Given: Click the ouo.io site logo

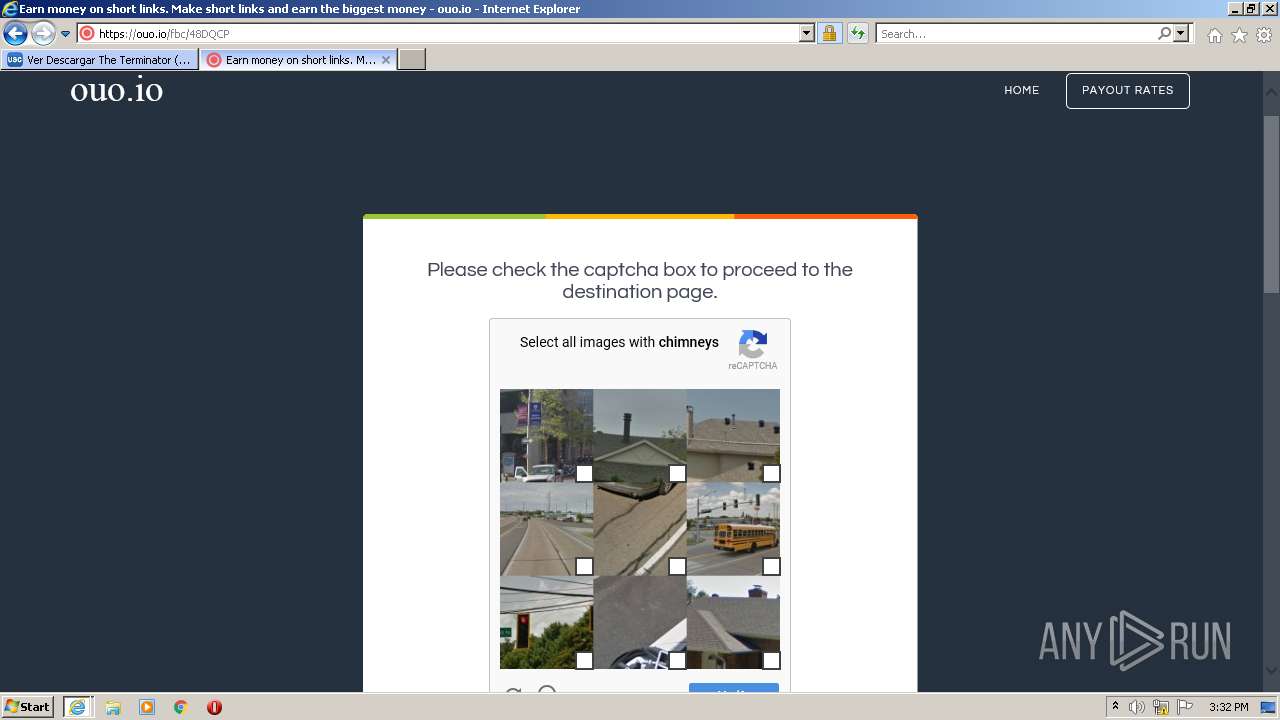Looking at the screenshot, I should (x=116, y=90).
